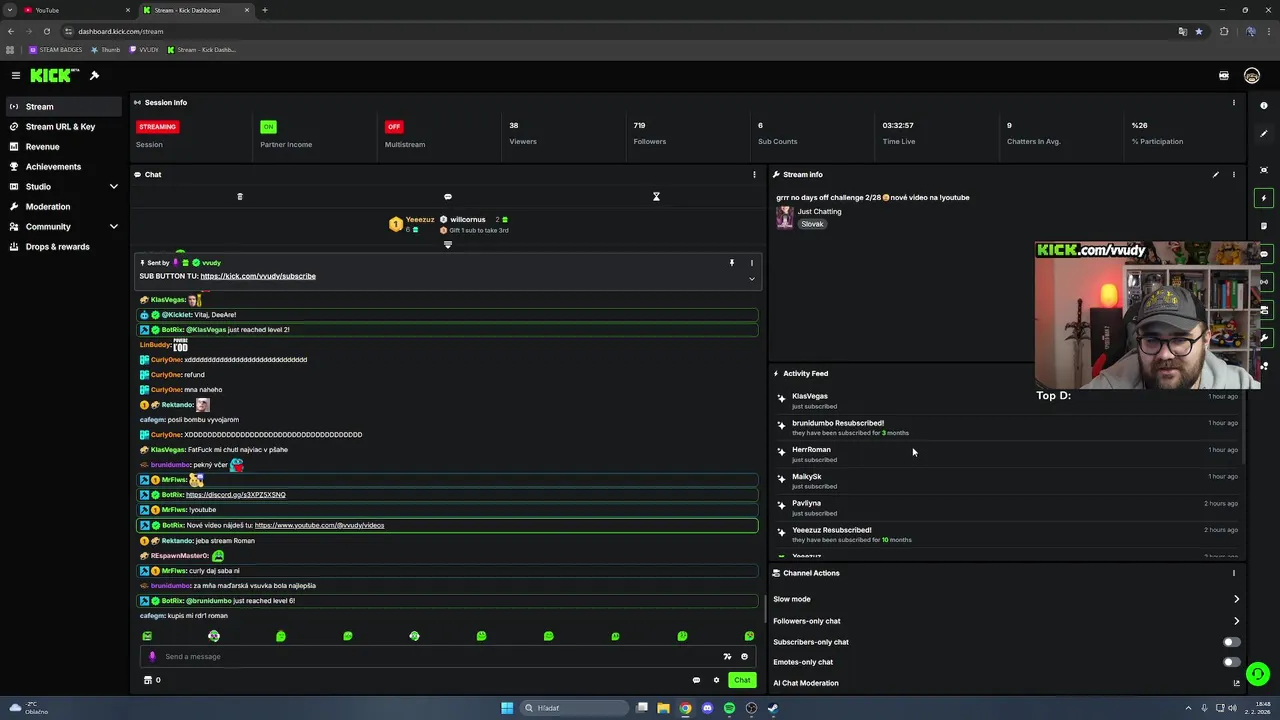Click the hourglass icon in chat toolbar

656,196
